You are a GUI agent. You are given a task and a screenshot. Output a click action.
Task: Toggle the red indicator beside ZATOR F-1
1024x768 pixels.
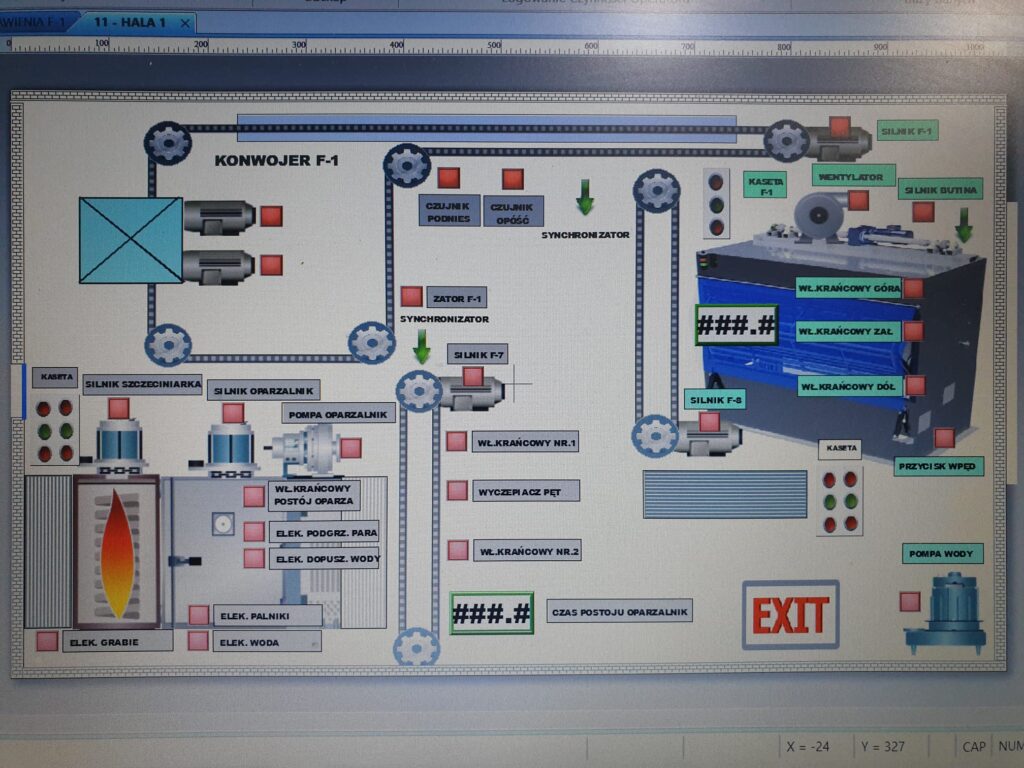click(411, 297)
